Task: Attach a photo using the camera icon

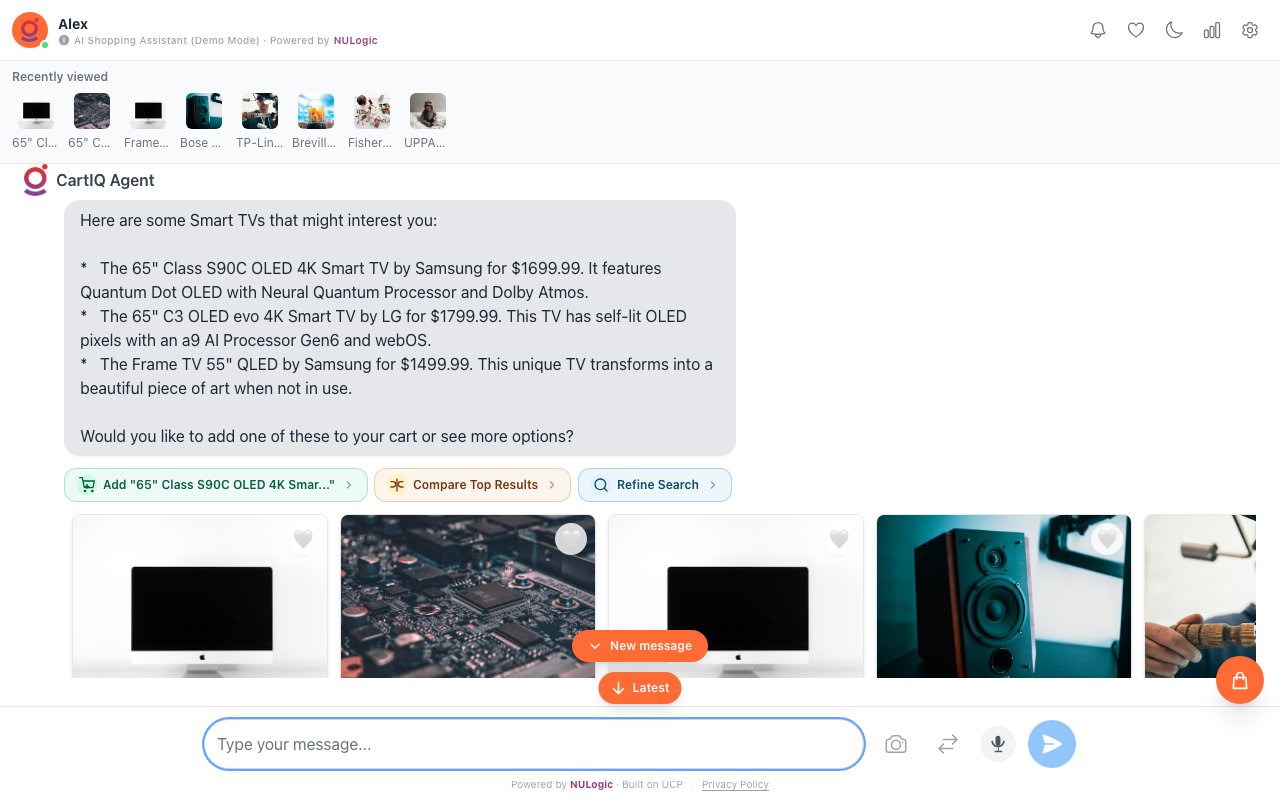Action: click(896, 744)
